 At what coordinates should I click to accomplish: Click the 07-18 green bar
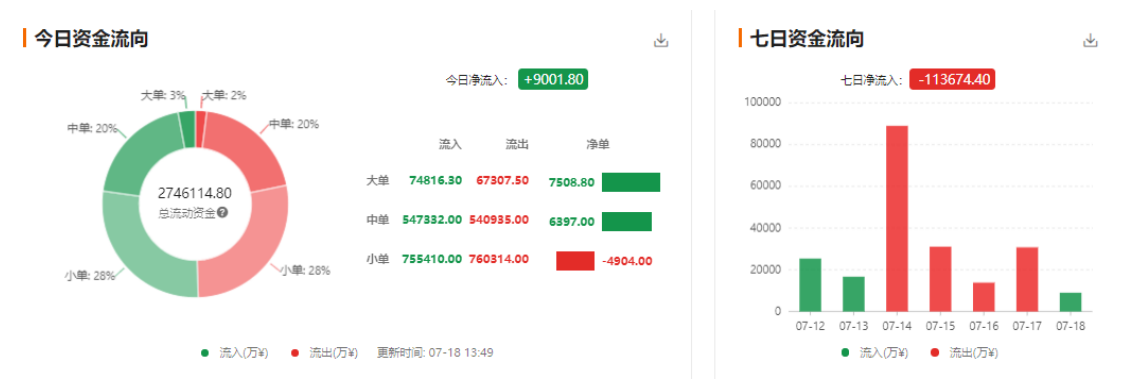1070,302
